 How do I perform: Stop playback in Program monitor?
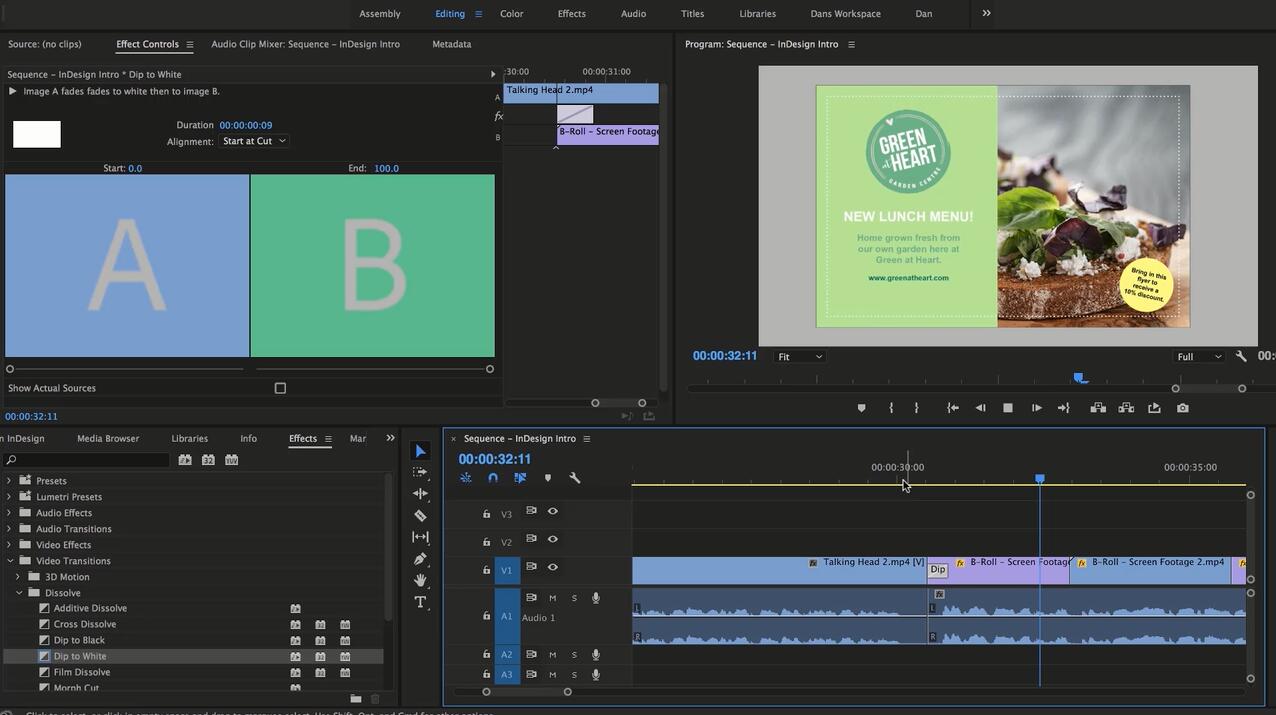click(1008, 408)
